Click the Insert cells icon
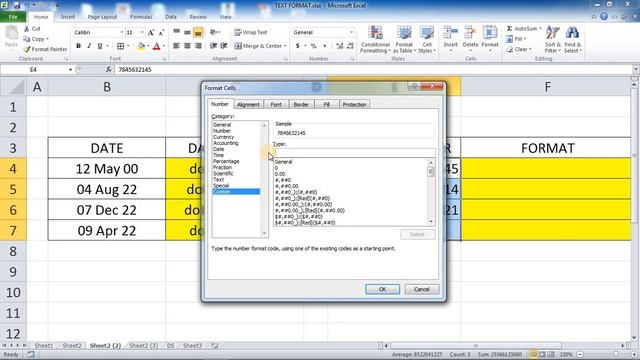The height and width of the screenshot is (360, 640). [451, 33]
